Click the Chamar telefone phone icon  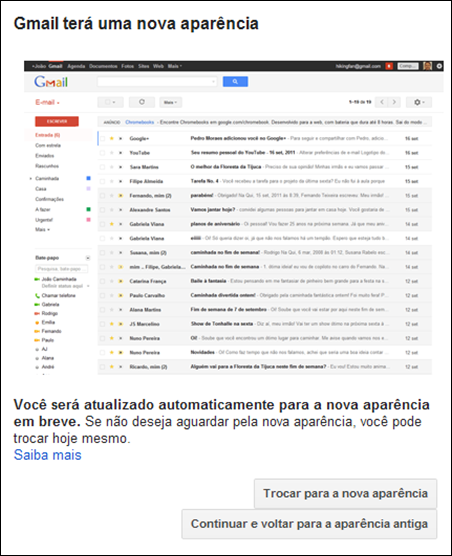pos(37,296)
